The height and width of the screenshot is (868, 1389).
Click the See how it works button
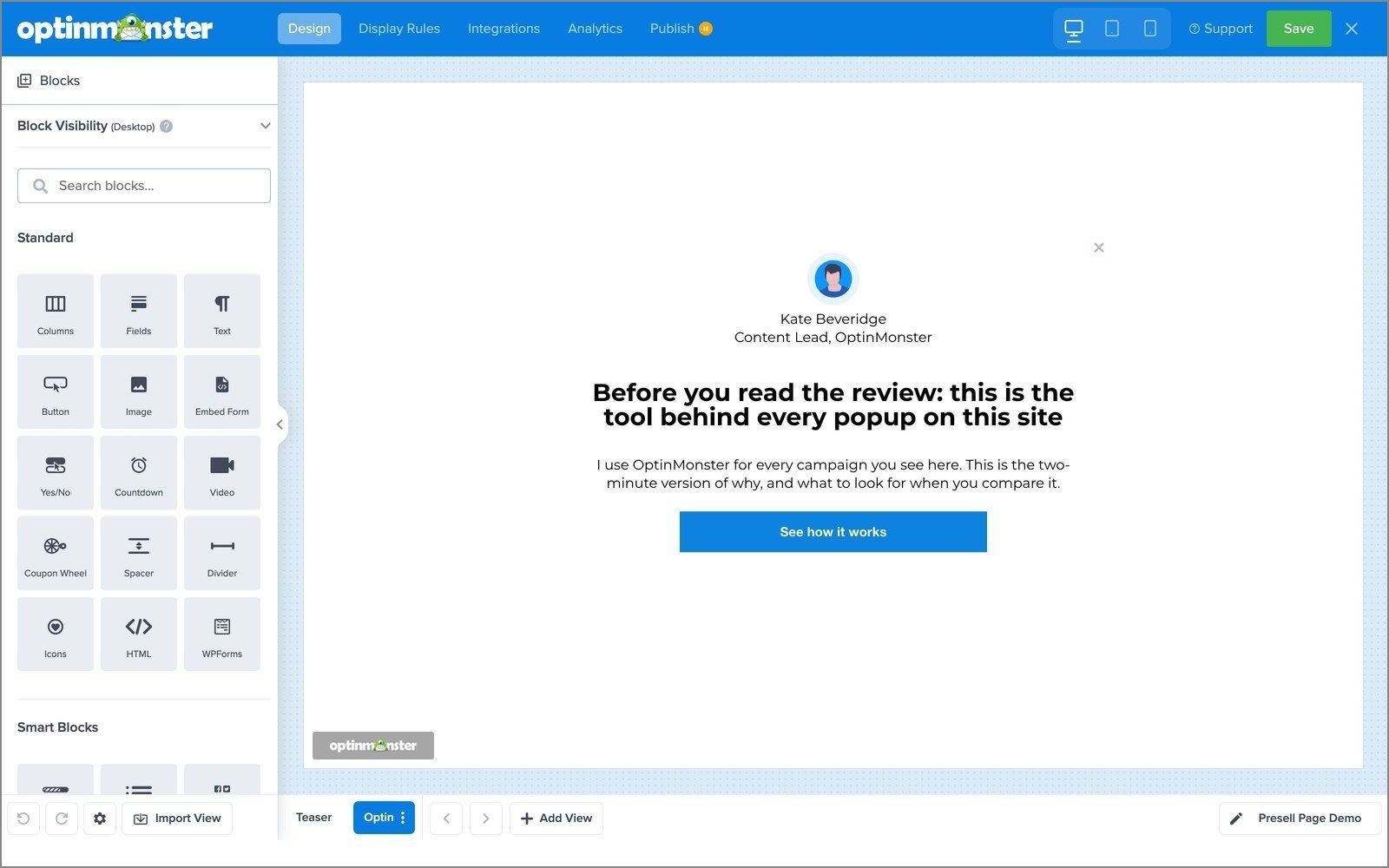click(833, 531)
